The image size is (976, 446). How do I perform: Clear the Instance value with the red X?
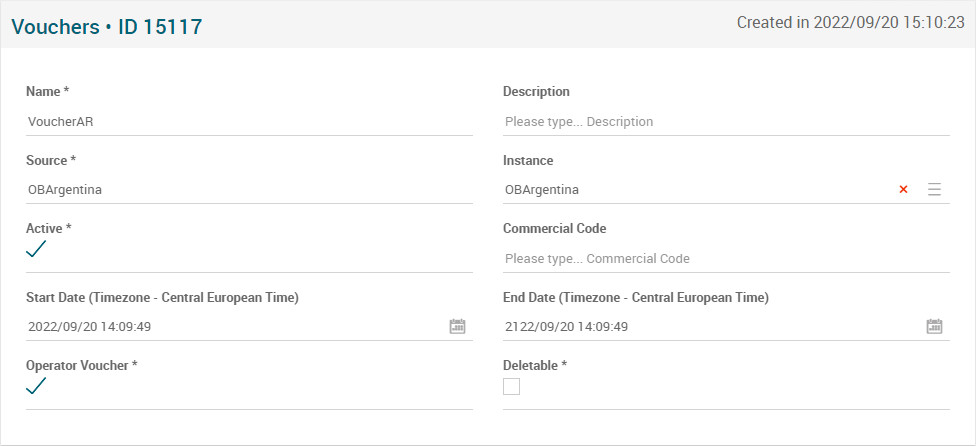(903, 190)
